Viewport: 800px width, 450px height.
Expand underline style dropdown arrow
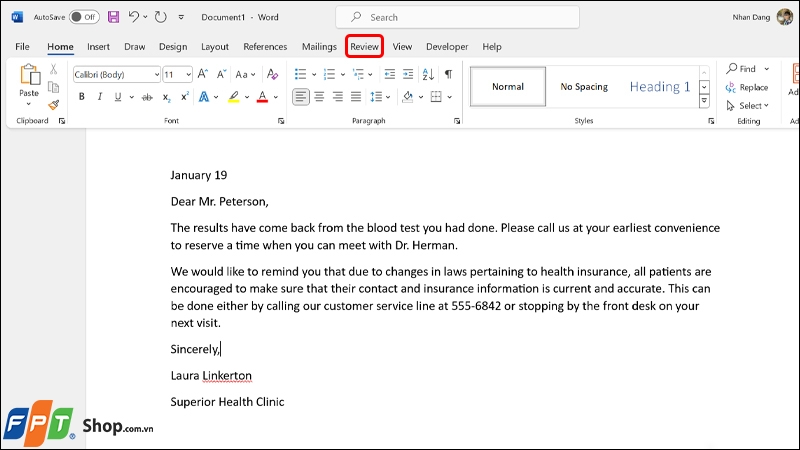point(131,97)
